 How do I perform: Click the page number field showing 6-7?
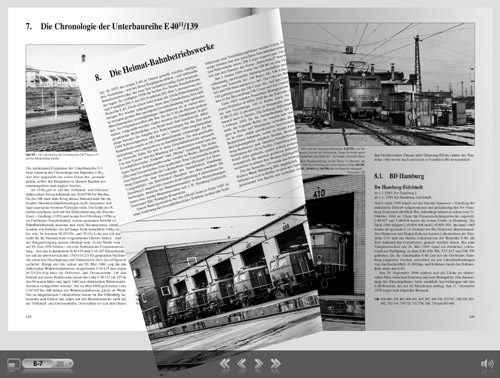[38, 363]
